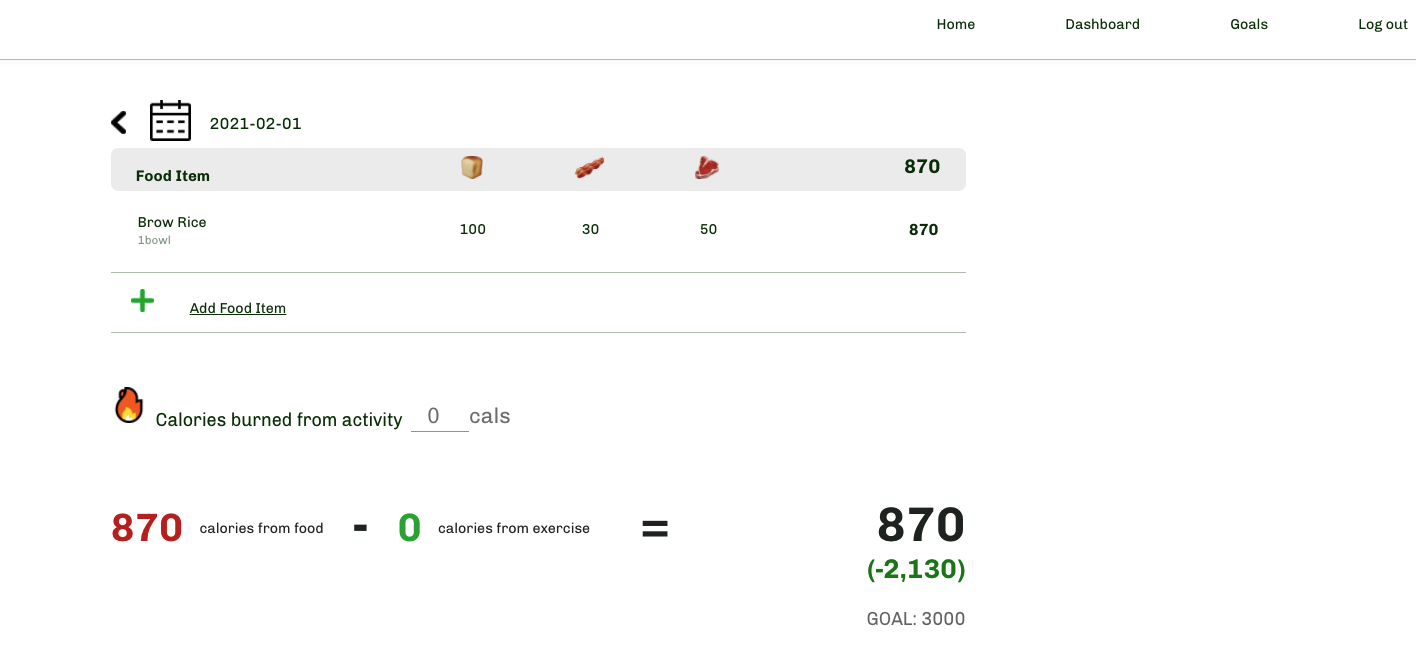Click the meat protein column icon
1416x647 pixels.
coord(707,167)
